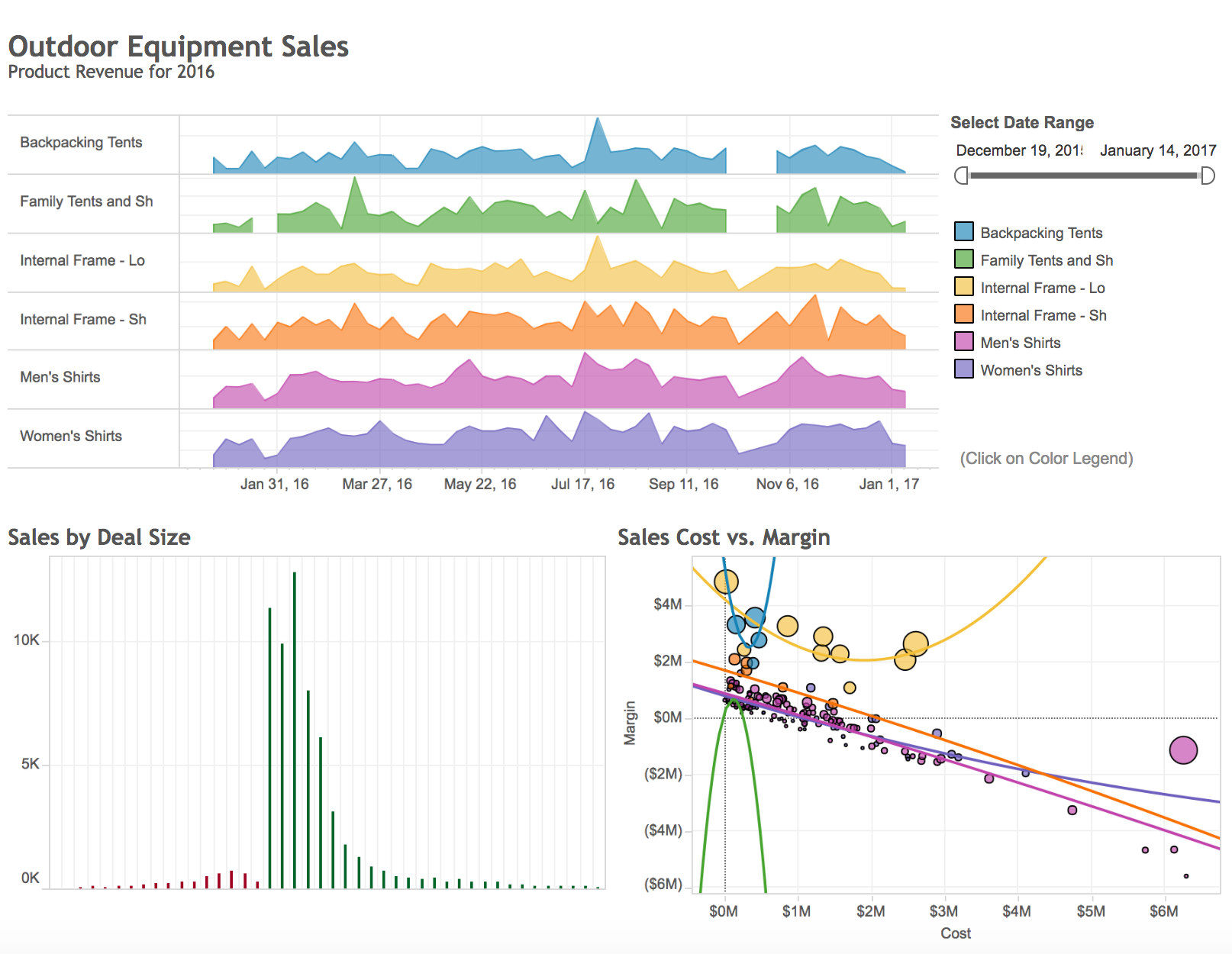
Task: Click the Internal Frame - Sh legend text
Action: point(1043,315)
